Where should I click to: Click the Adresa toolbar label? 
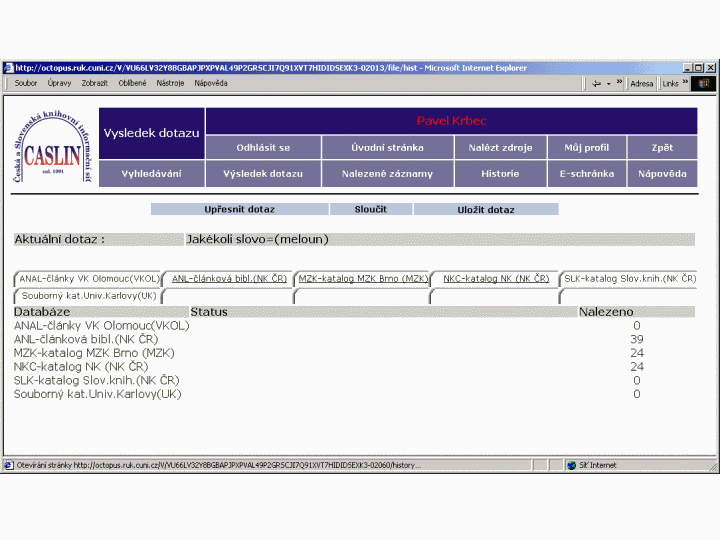pos(641,84)
